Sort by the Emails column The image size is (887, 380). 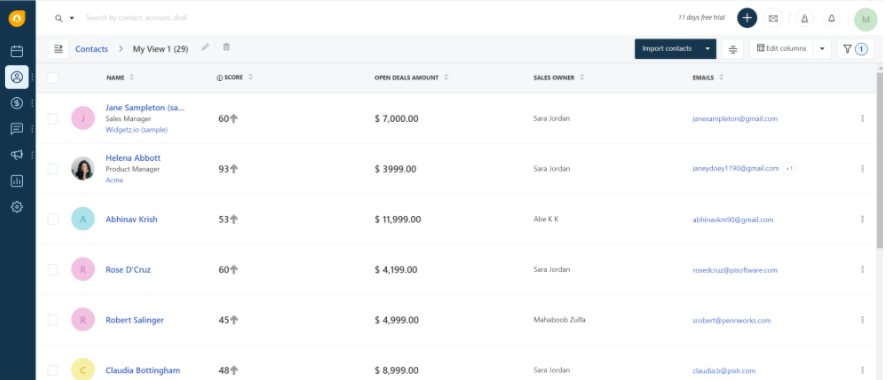(721, 77)
